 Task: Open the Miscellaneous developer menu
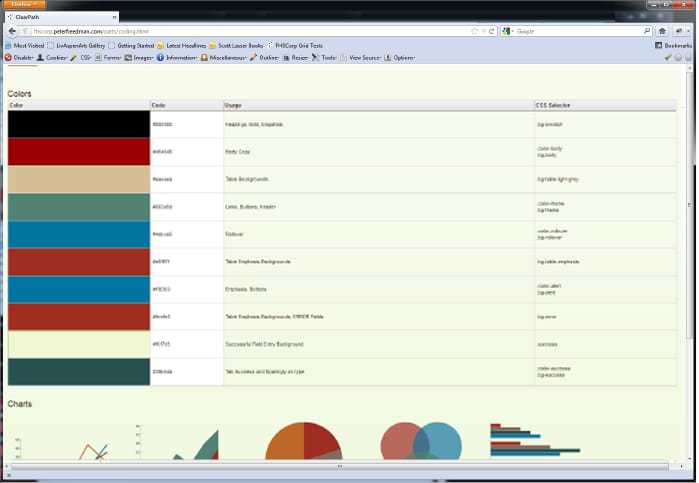tap(224, 58)
